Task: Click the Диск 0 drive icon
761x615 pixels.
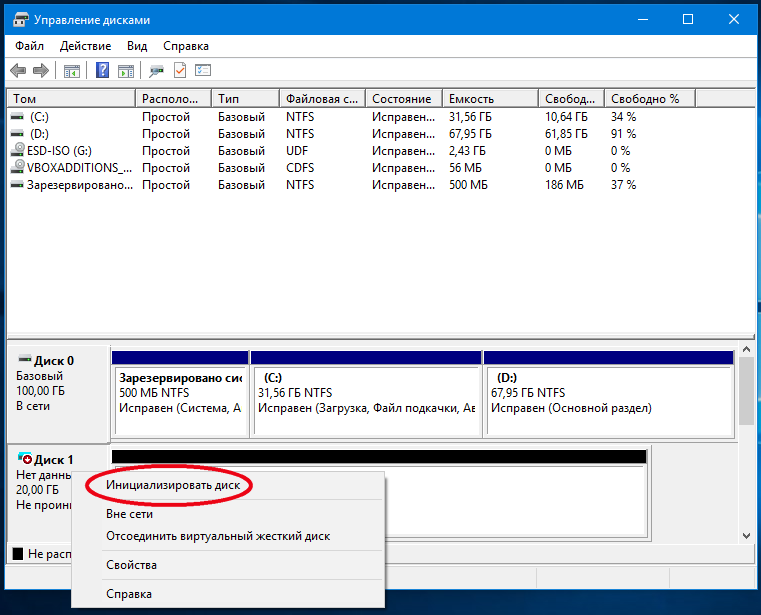Action: pos(25,359)
